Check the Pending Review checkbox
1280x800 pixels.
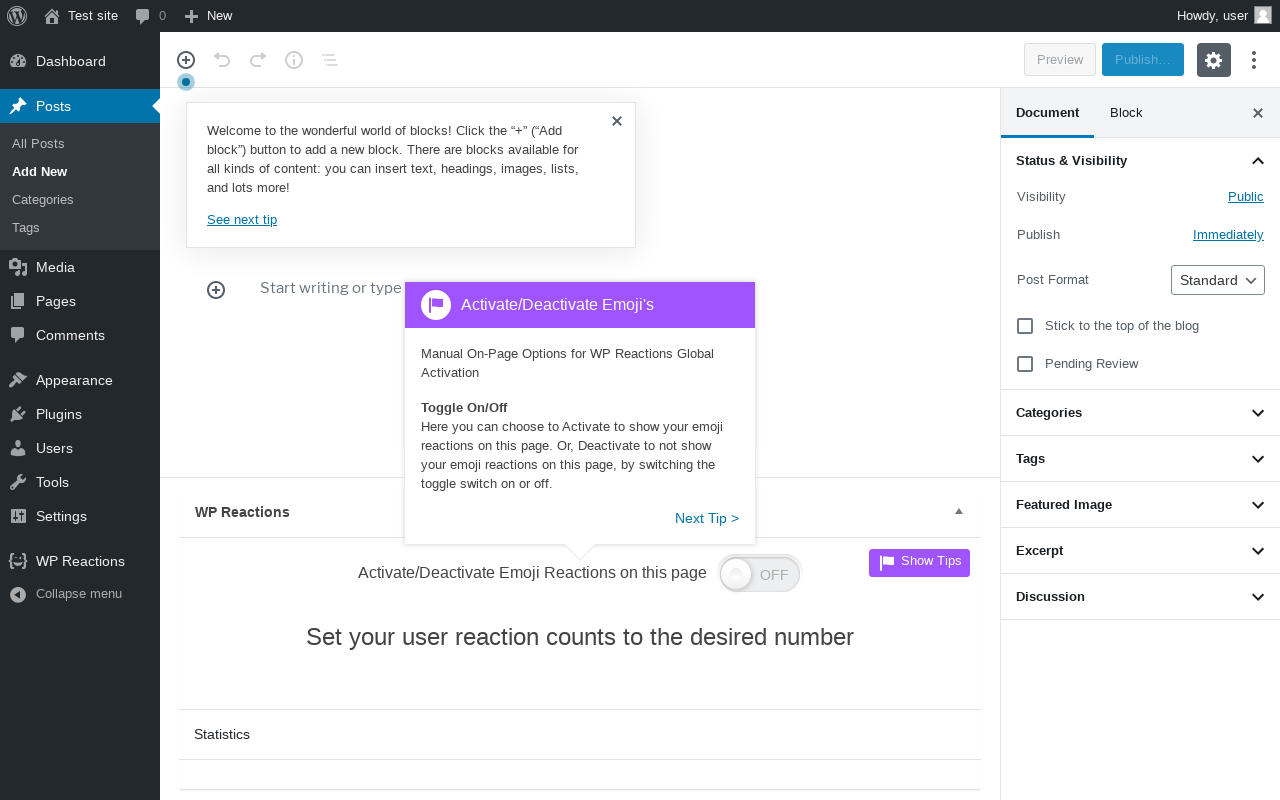coord(1025,364)
